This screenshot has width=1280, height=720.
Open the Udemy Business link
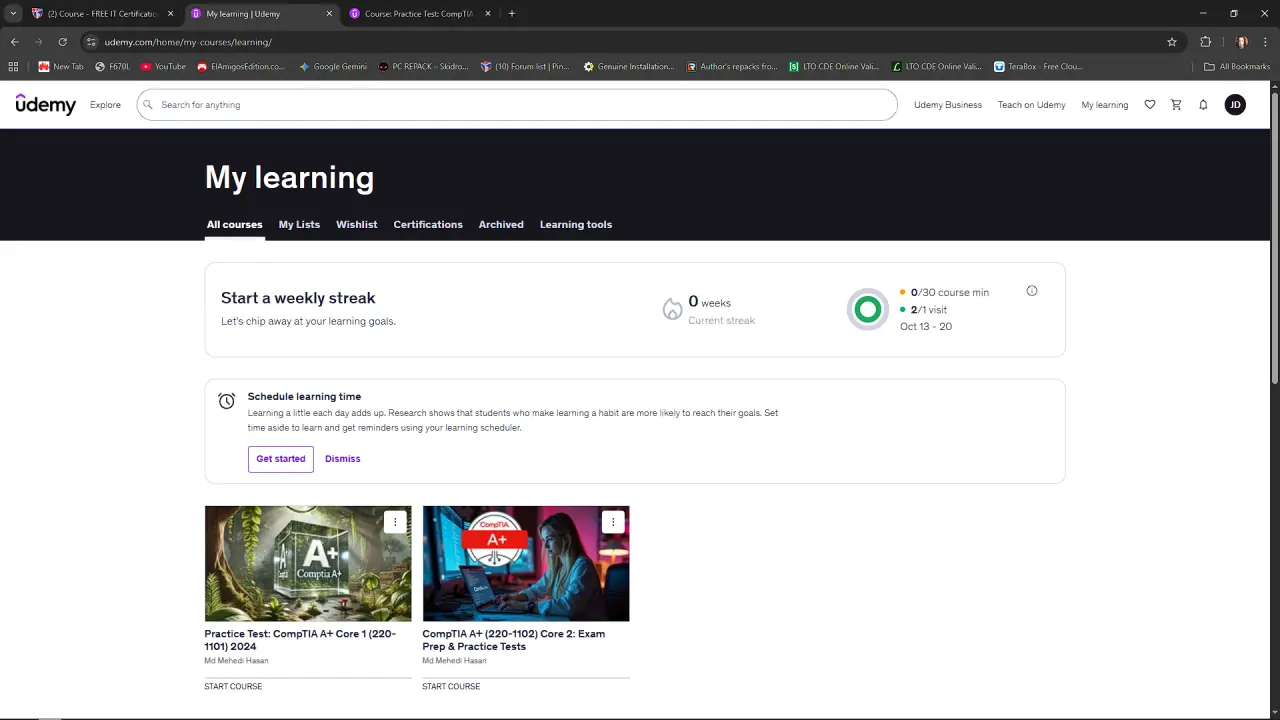coord(948,105)
